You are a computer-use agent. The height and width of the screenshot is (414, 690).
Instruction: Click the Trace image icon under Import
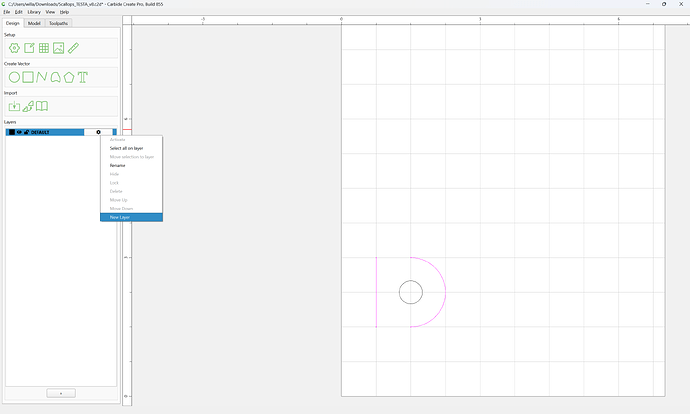coord(28,106)
